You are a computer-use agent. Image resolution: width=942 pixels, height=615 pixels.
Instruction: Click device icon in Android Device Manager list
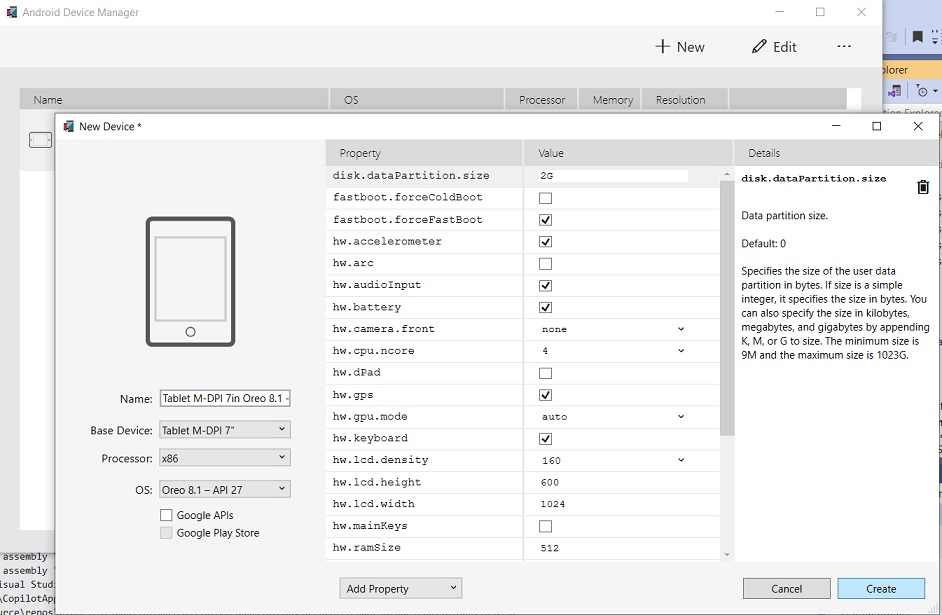40,140
